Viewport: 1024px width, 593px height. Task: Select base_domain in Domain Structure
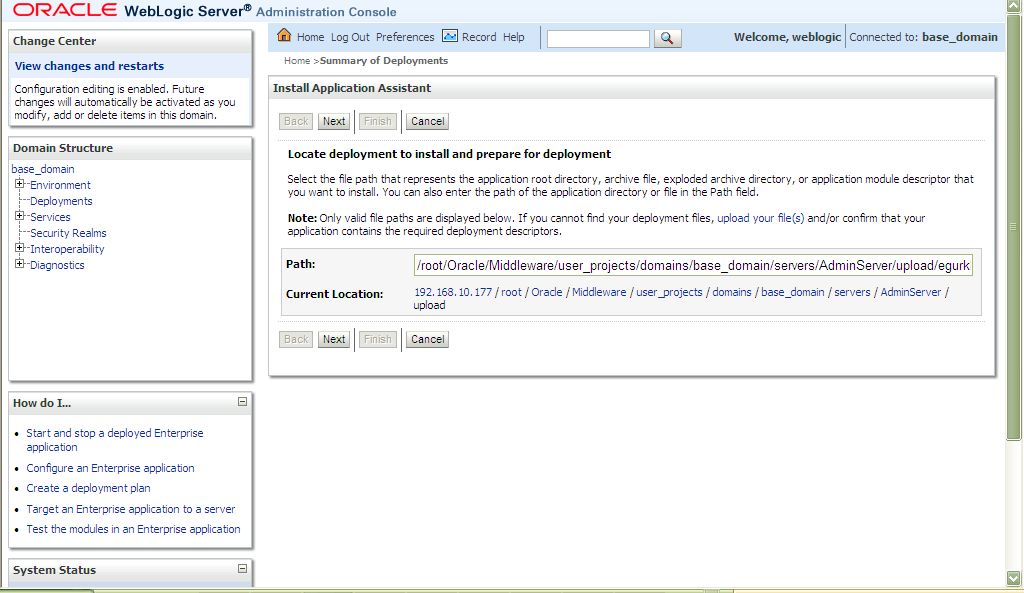click(x=43, y=169)
